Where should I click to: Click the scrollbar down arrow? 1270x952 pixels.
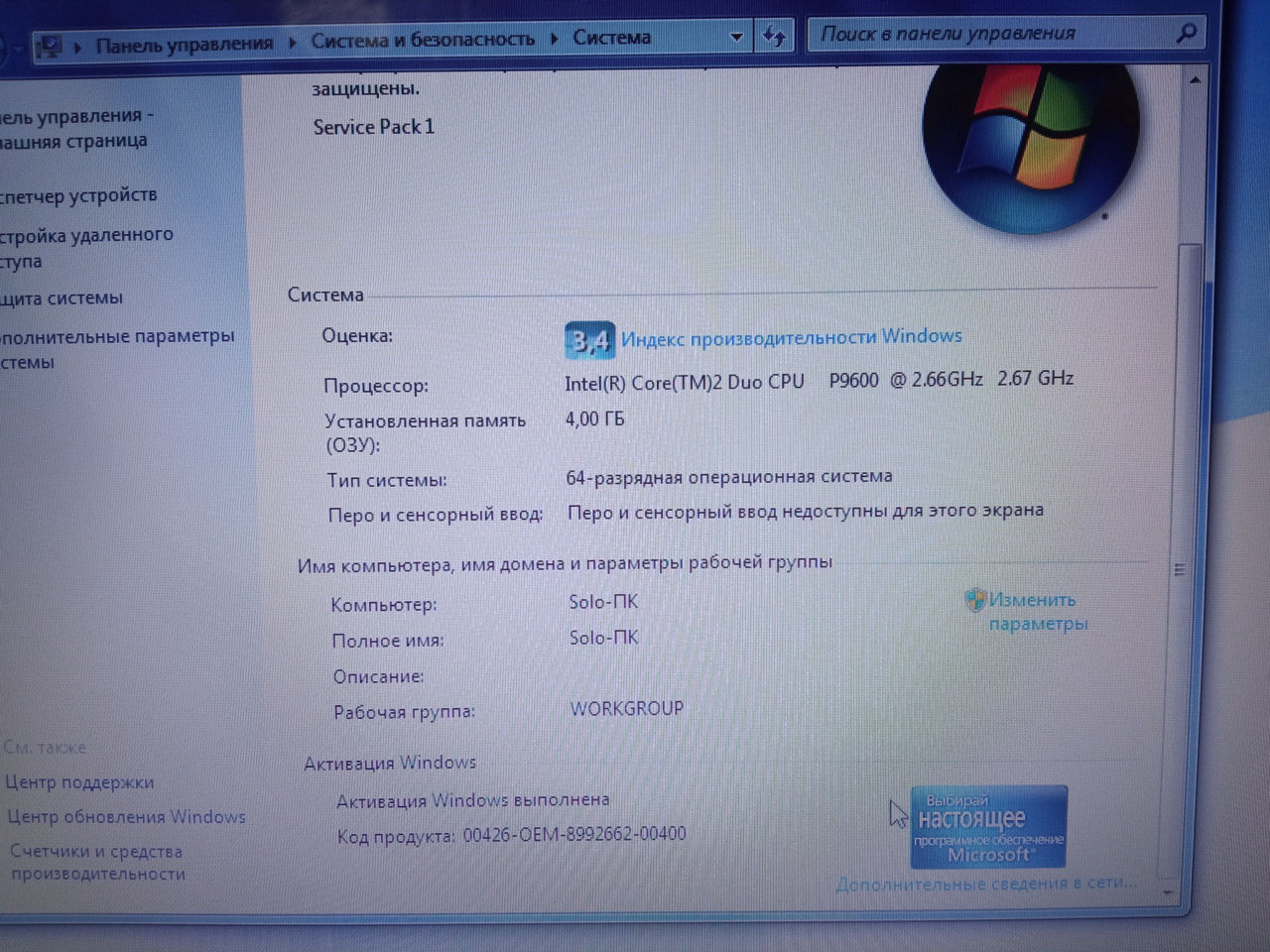1168,893
